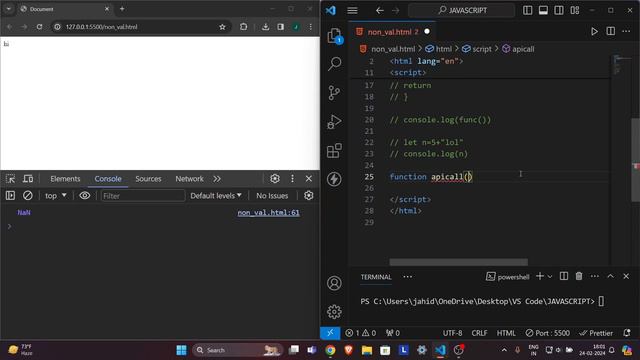Maximize the terminal panel with chevron
The image size is (640, 360).
(x=610, y=276)
